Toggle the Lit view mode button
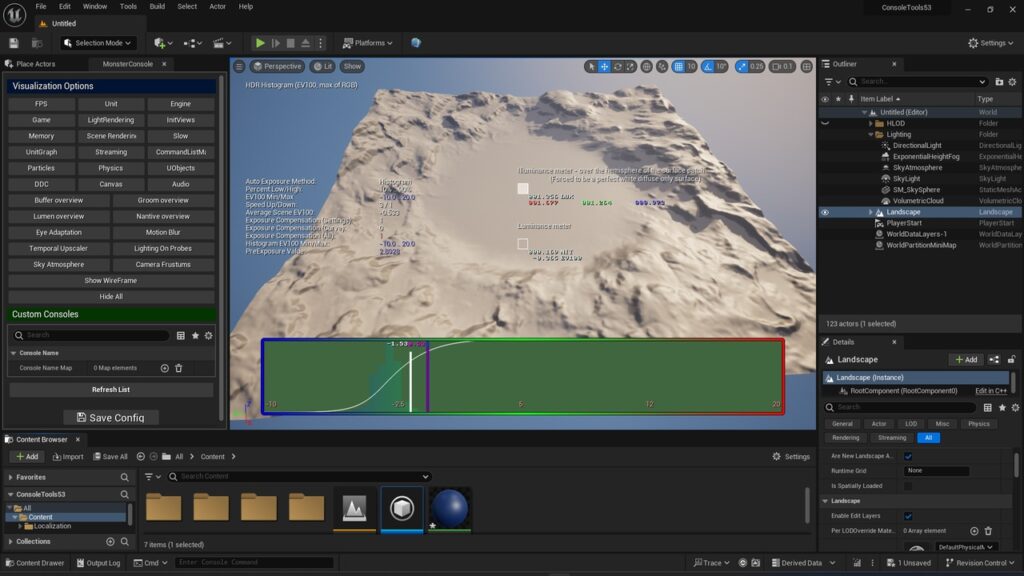1024x576 pixels. (x=322, y=66)
